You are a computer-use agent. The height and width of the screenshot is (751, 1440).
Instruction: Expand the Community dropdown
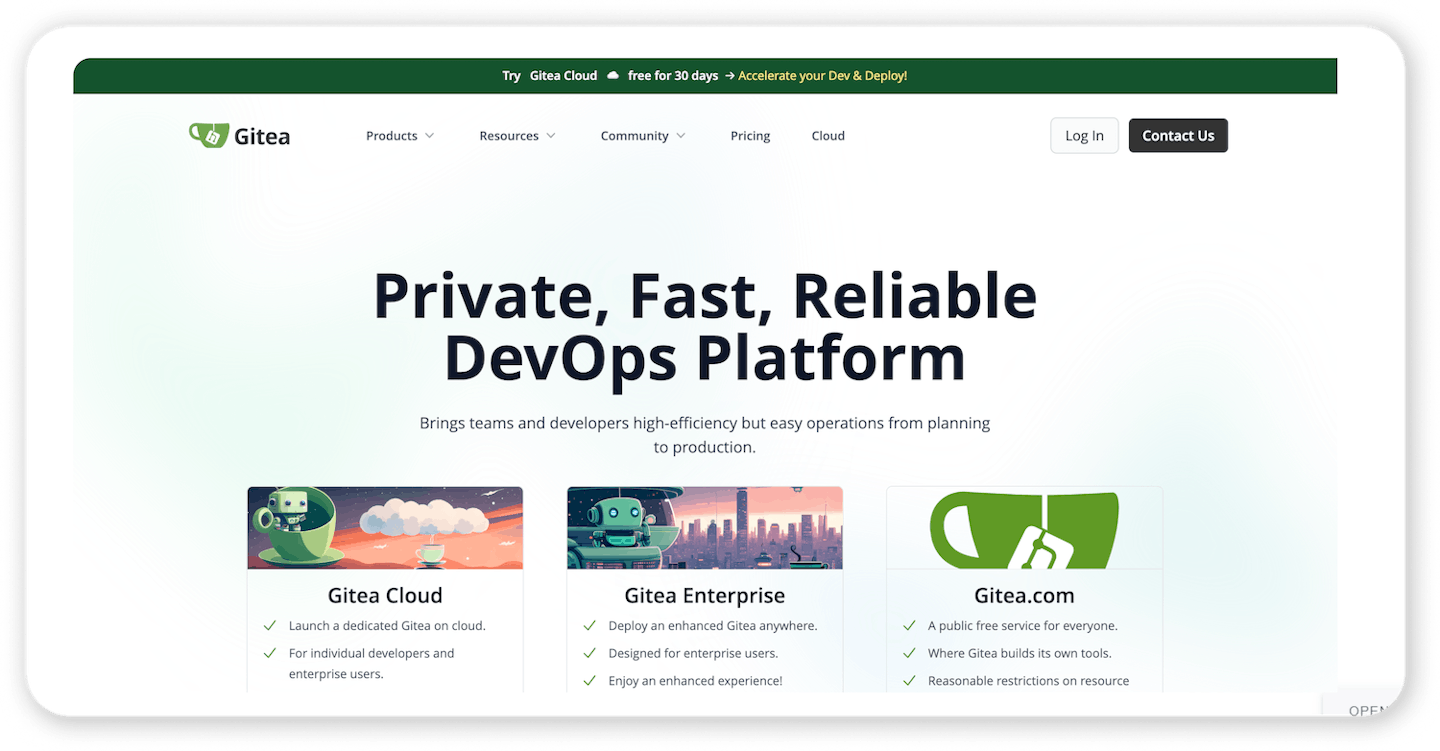click(642, 135)
